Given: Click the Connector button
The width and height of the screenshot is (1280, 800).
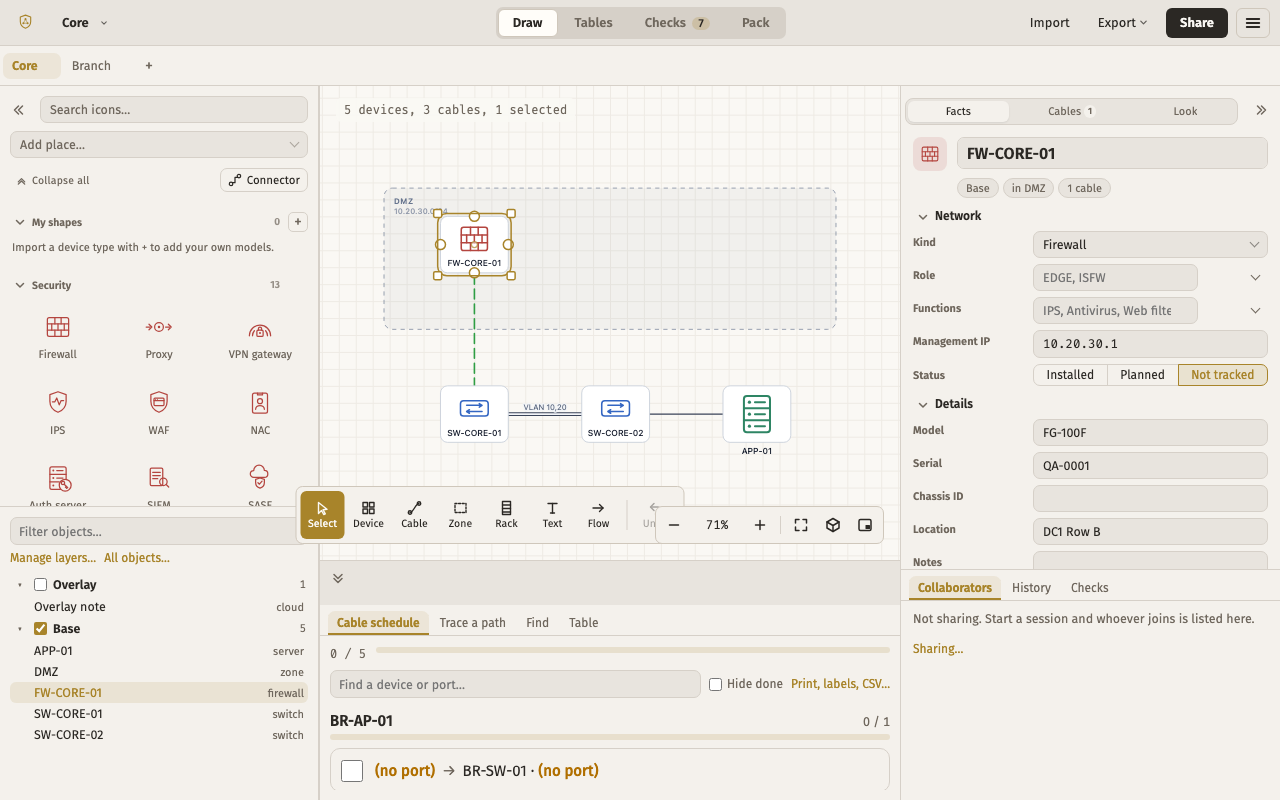Looking at the screenshot, I should click(x=264, y=180).
